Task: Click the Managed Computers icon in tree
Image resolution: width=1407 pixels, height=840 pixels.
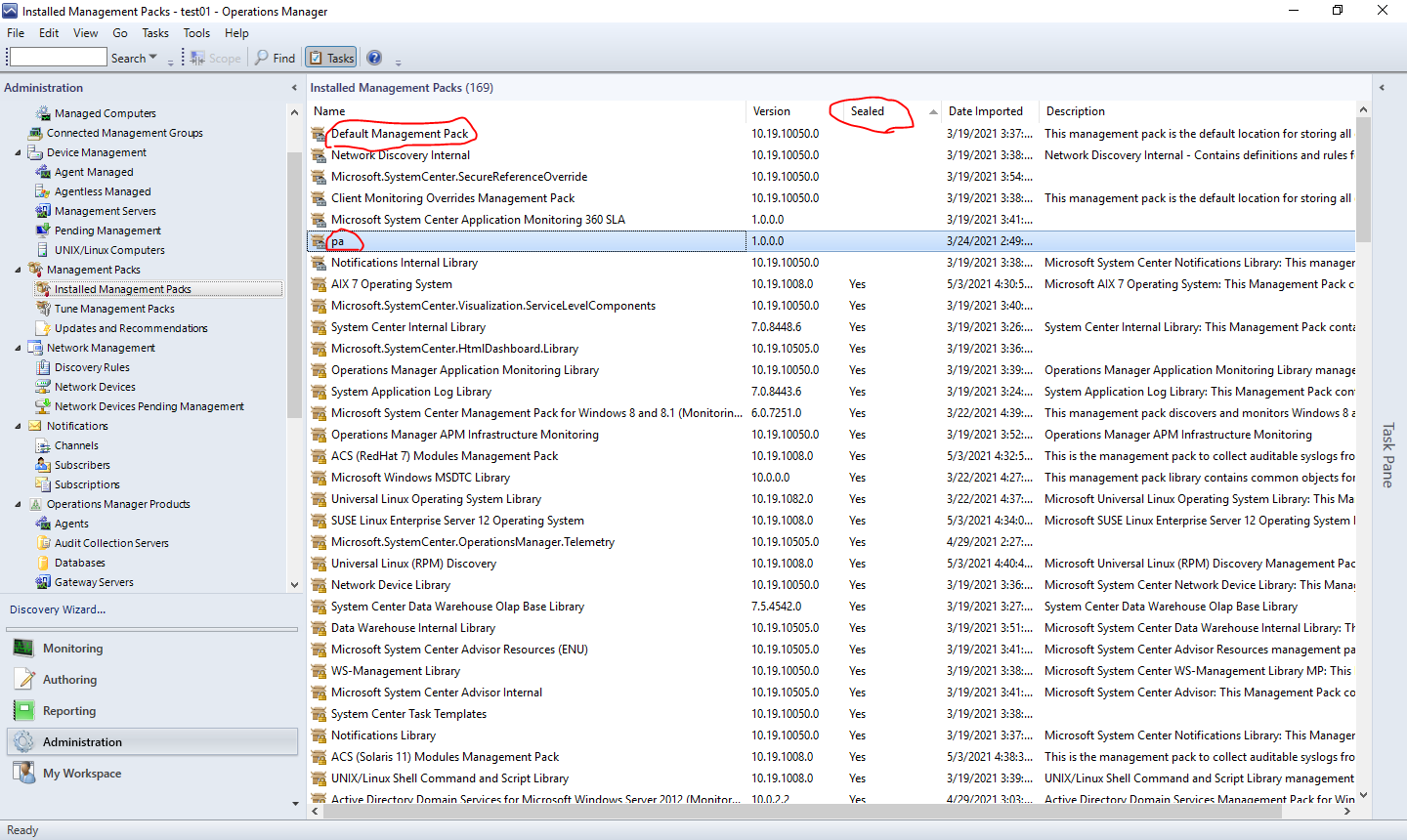Action: (x=43, y=113)
